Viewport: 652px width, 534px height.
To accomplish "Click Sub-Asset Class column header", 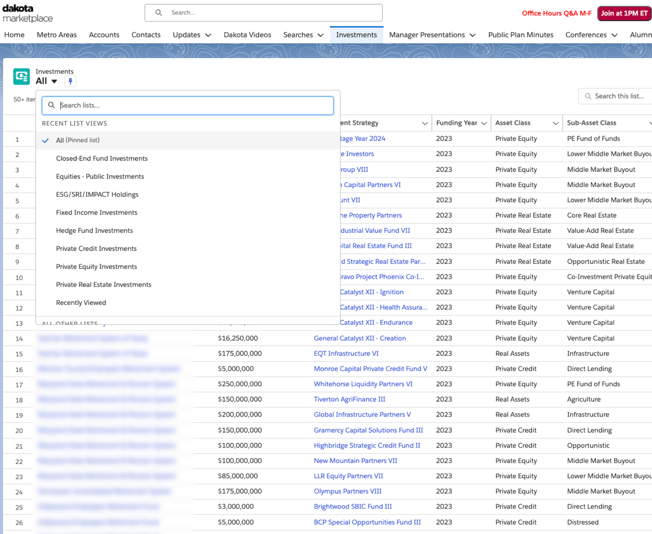I will 591,123.
